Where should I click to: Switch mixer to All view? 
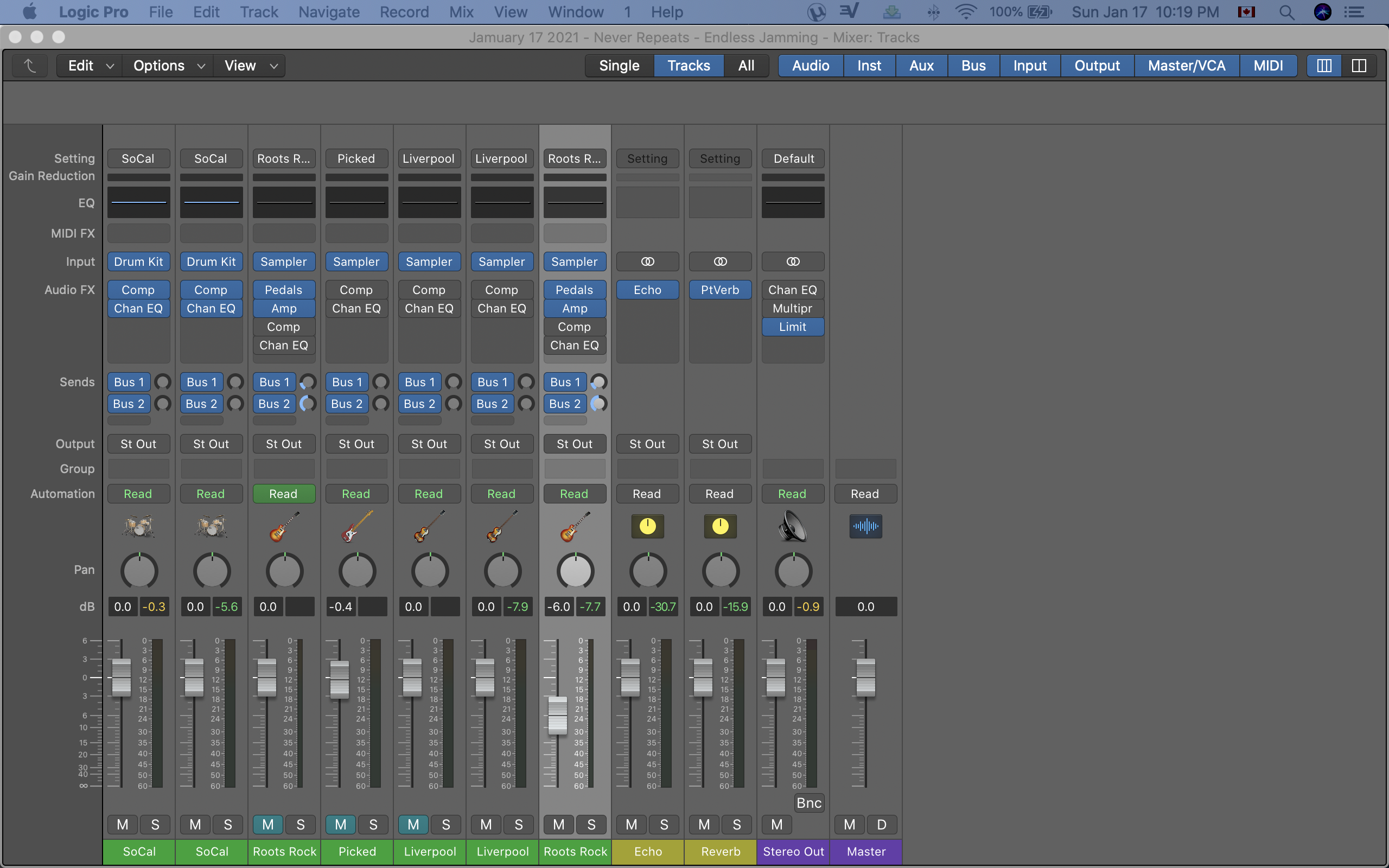pos(746,66)
